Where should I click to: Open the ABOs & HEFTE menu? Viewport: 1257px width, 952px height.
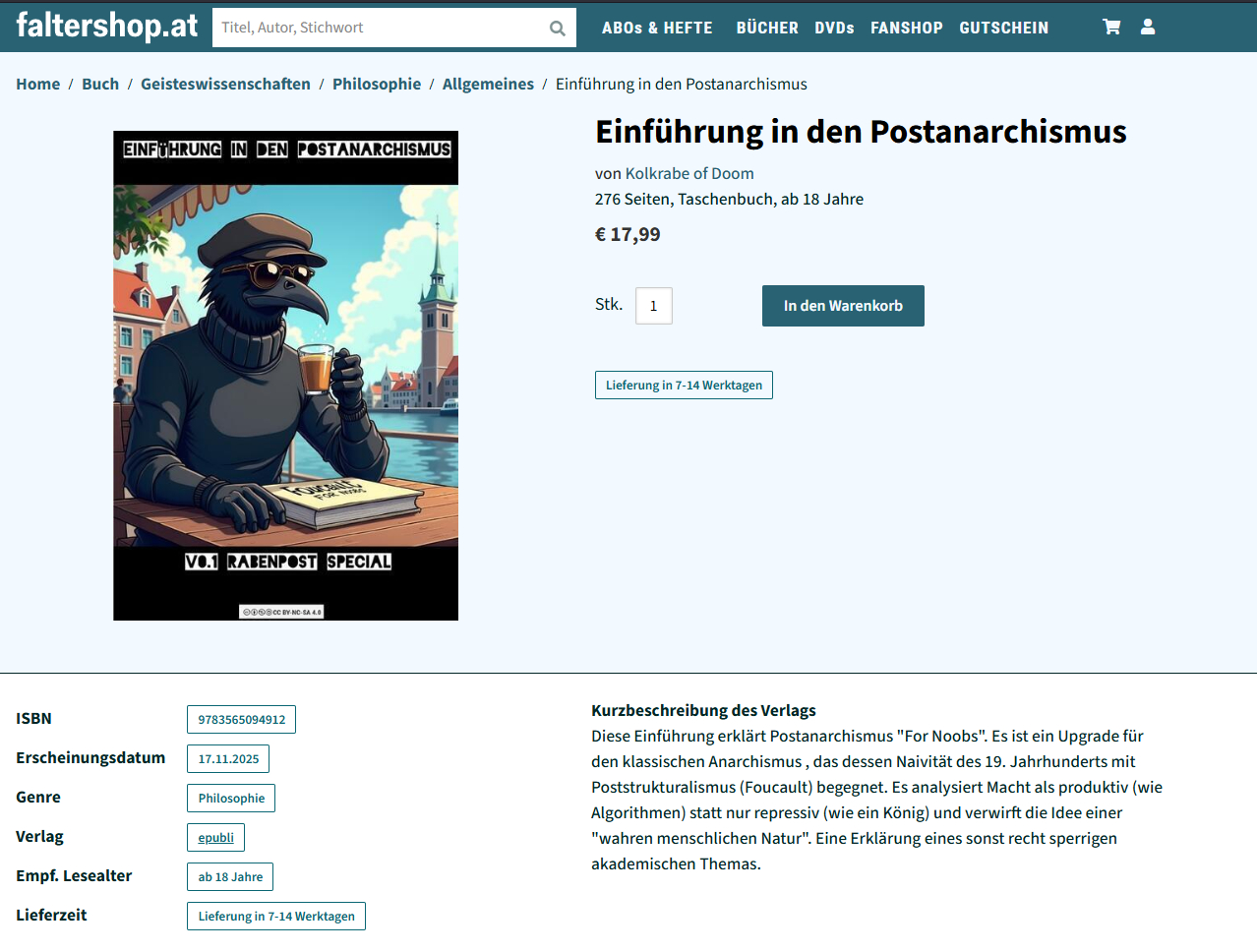[657, 29]
